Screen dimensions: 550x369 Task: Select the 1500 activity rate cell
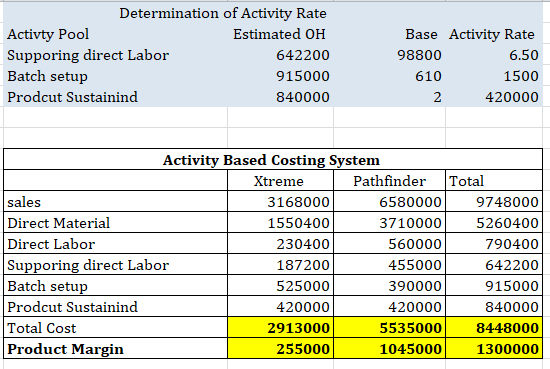(x=521, y=76)
